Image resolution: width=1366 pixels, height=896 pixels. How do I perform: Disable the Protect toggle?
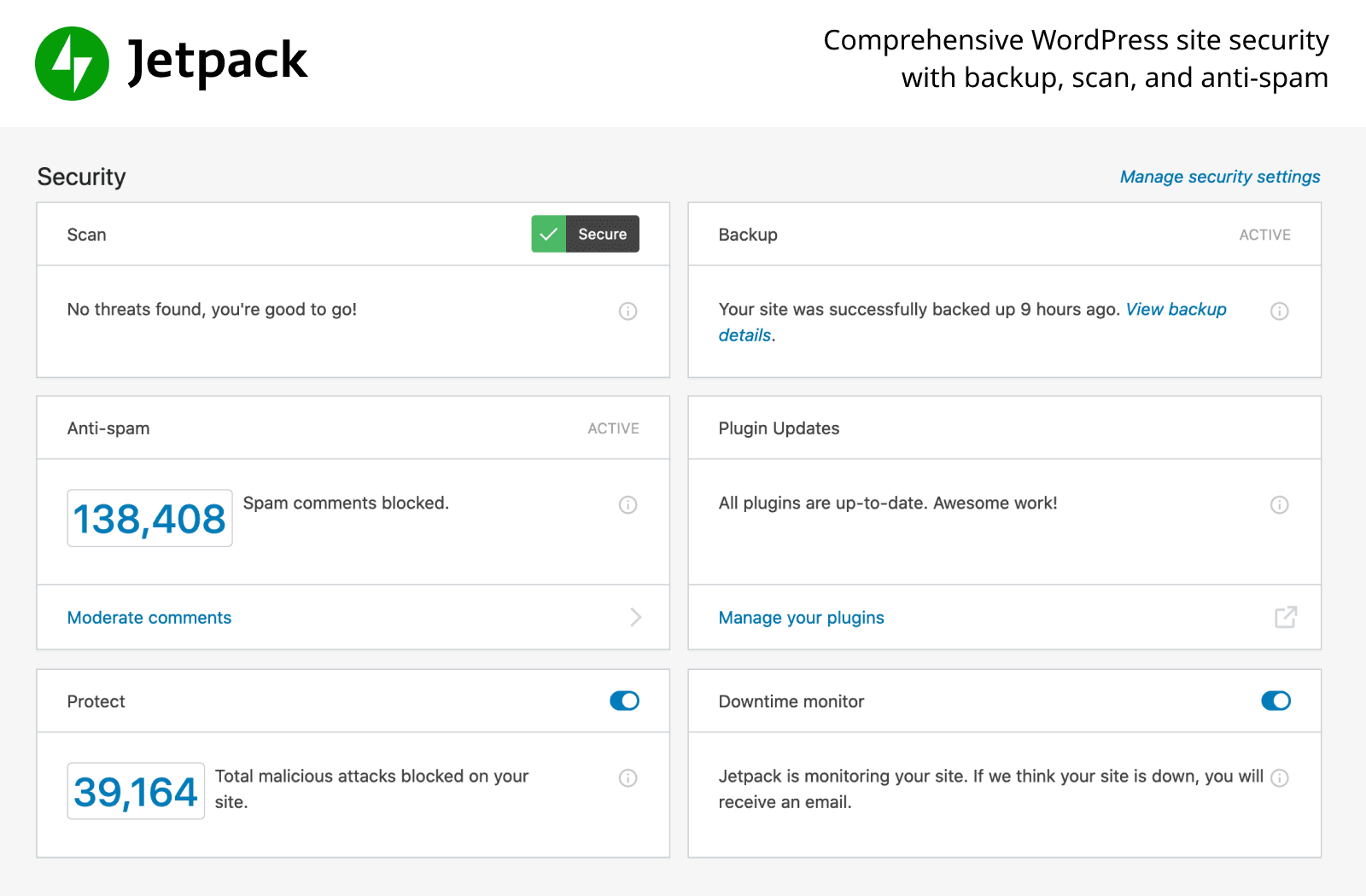[624, 701]
